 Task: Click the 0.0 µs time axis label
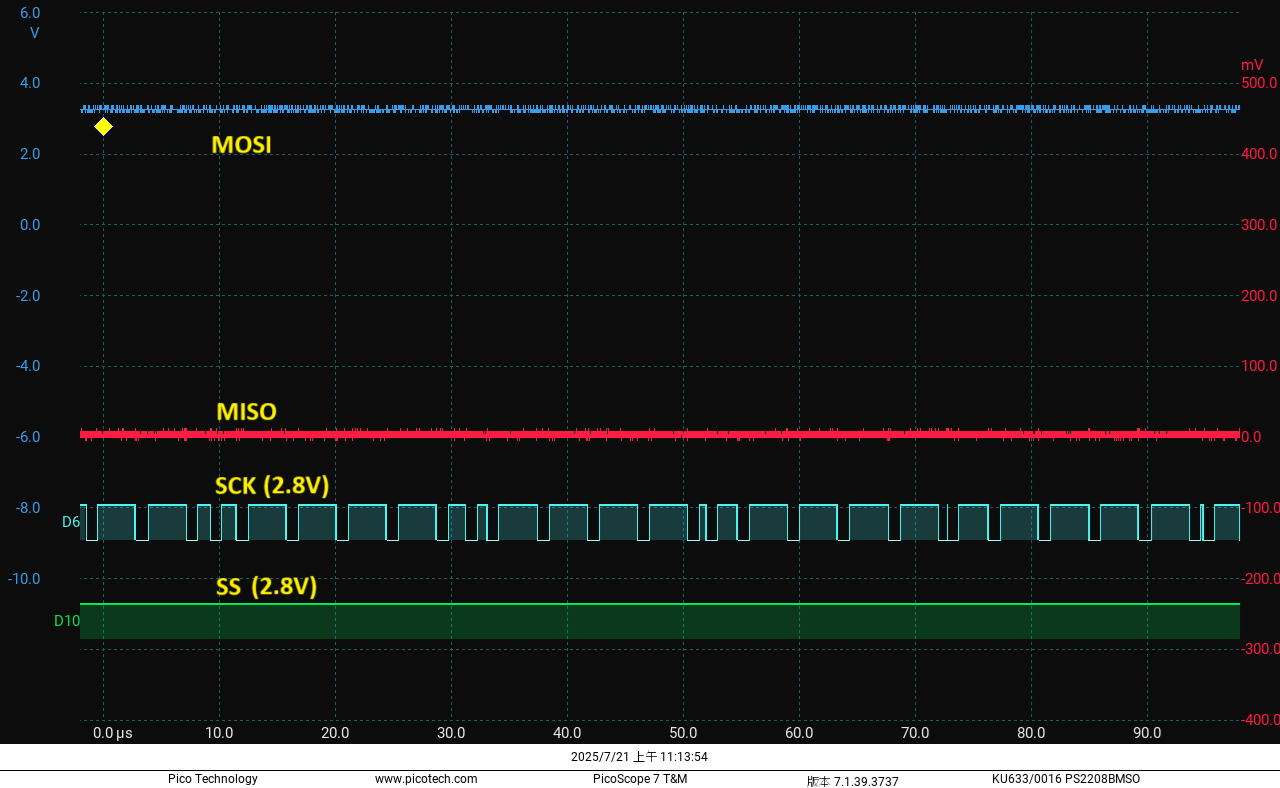pyautogui.click(x=113, y=733)
